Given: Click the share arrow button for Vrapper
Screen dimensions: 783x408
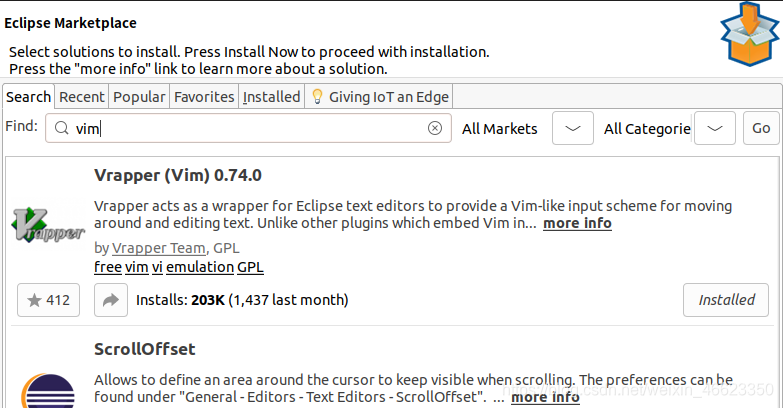Looking at the screenshot, I should [x=111, y=300].
